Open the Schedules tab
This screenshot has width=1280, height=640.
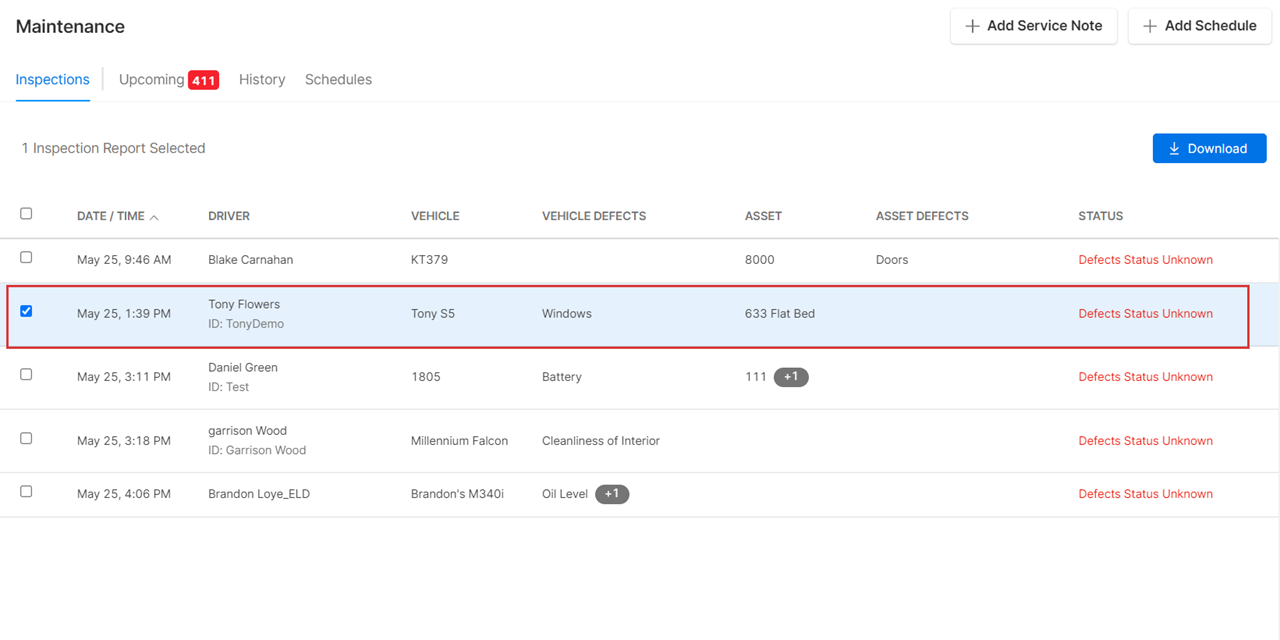point(338,80)
